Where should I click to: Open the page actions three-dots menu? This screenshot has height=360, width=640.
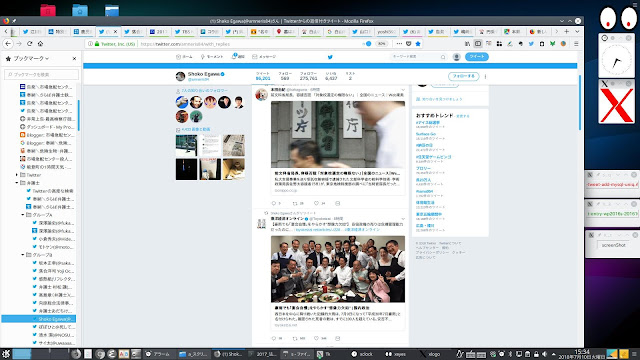[399, 44]
